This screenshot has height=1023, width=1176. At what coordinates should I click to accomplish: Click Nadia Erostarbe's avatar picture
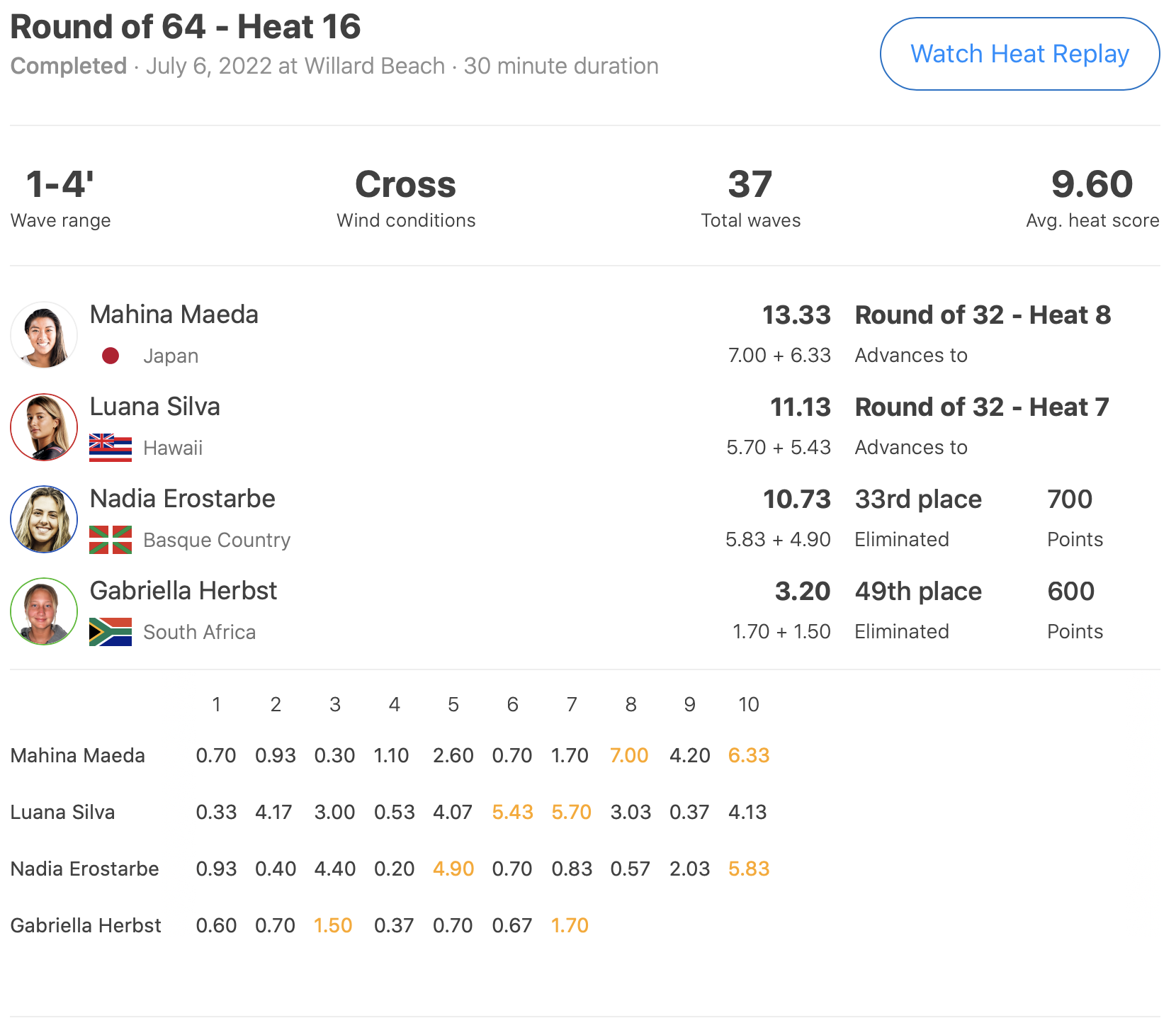(44, 519)
